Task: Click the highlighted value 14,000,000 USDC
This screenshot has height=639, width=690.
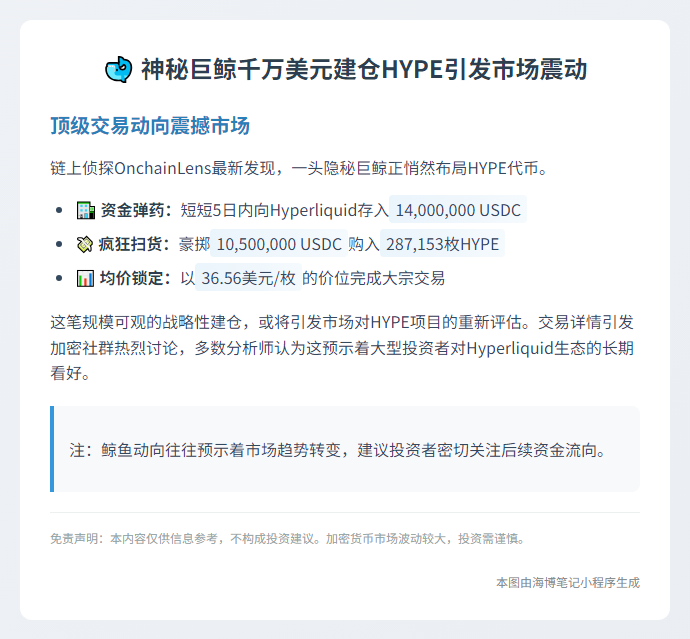Action: tap(458, 210)
